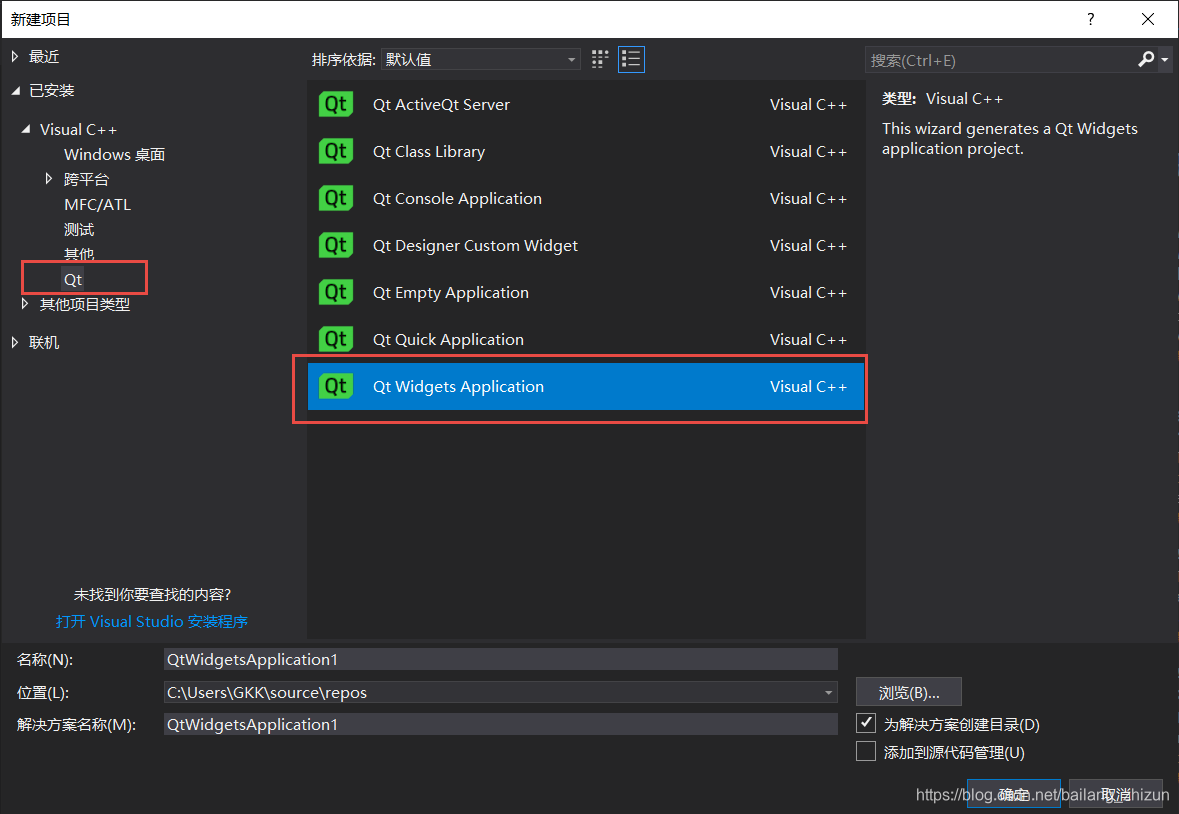This screenshot has height=814, width=1179.
Task: Click the search magnifier icon
Action: pyautogui.click(x=1145, y=59)
